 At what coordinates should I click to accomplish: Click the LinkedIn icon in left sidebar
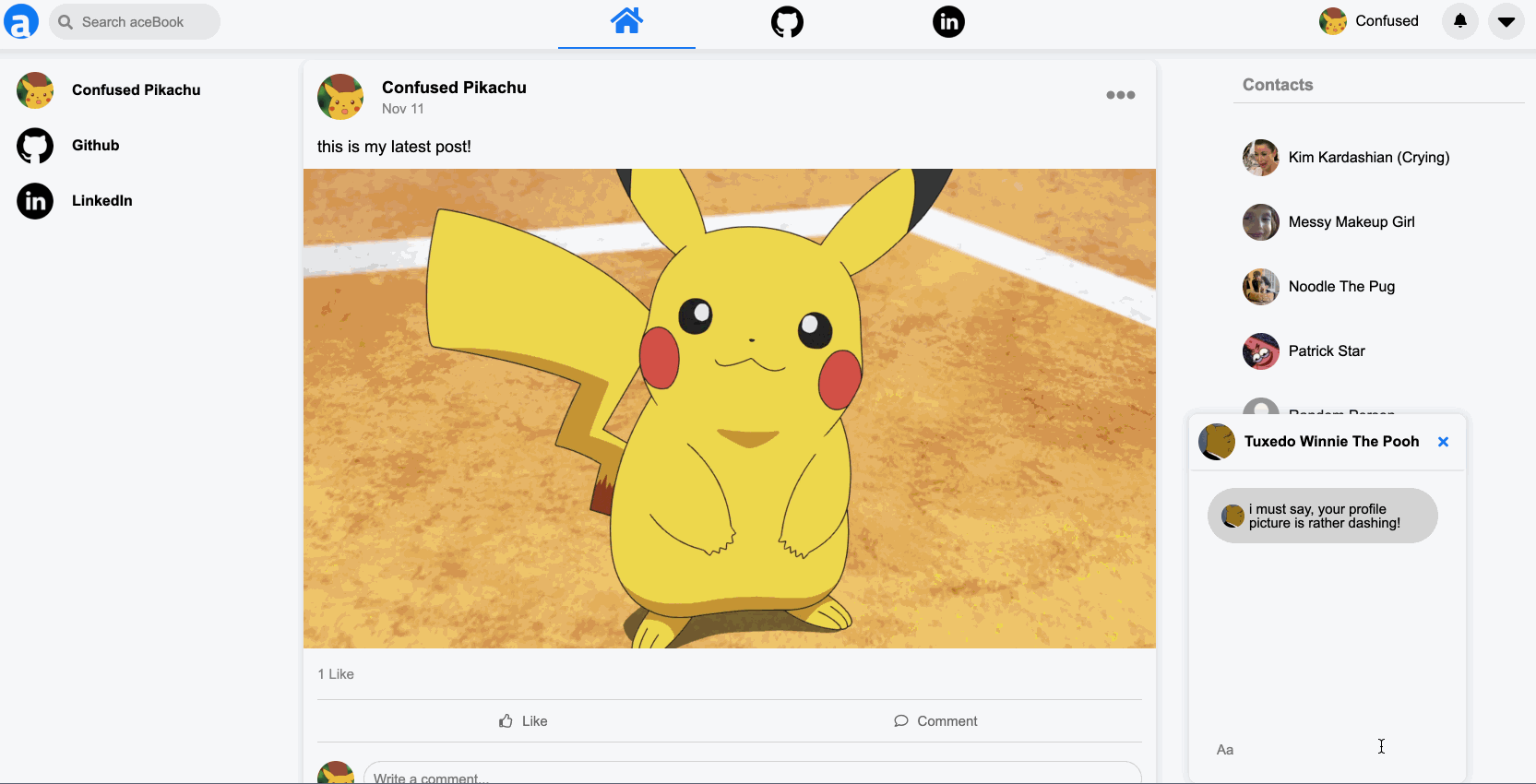coord(35,201)
